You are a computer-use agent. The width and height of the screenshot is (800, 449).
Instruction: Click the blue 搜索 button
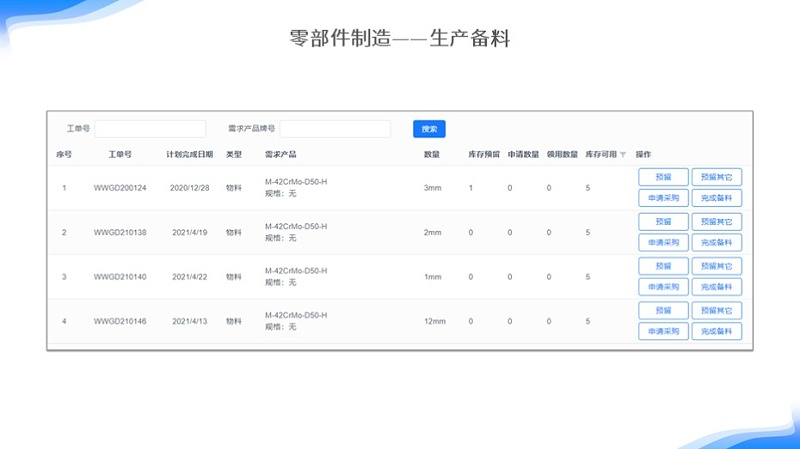tap(429, 129)
